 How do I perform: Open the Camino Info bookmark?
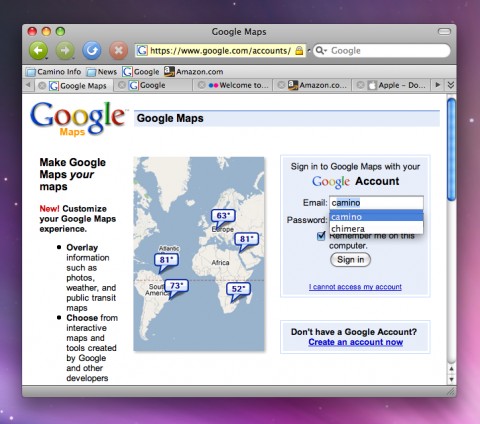tap(54, 72)
